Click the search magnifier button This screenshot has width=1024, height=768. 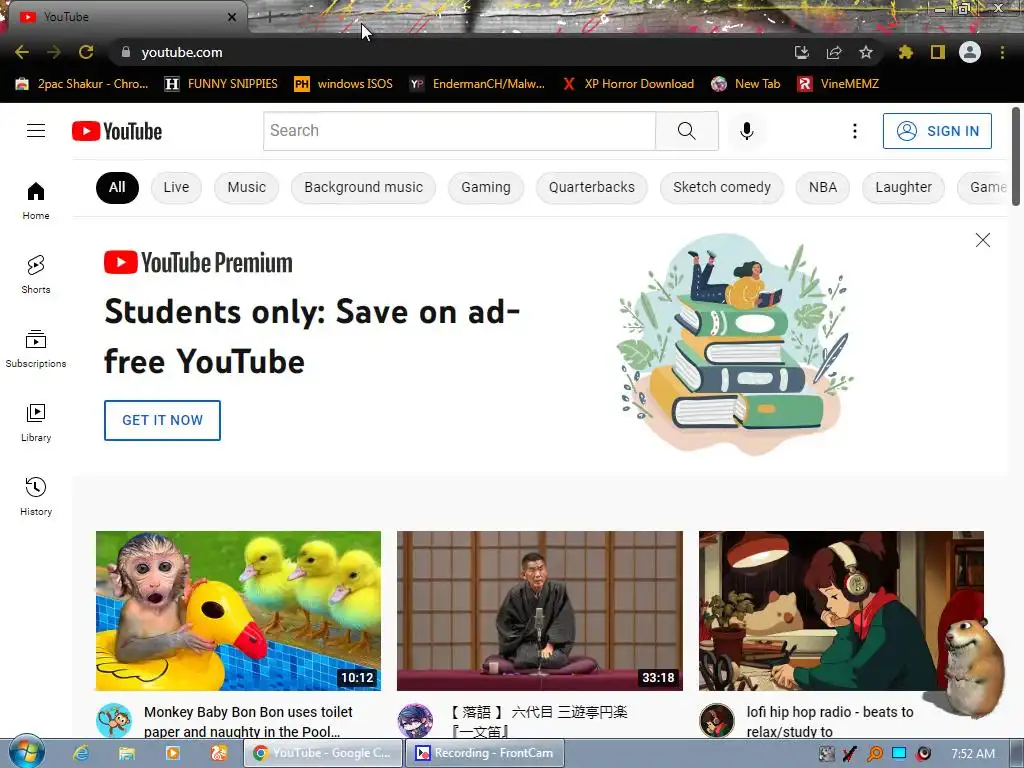(686, 131)
